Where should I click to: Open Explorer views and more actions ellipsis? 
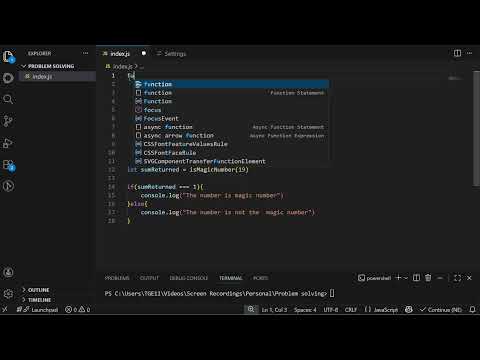click(86, 53)
